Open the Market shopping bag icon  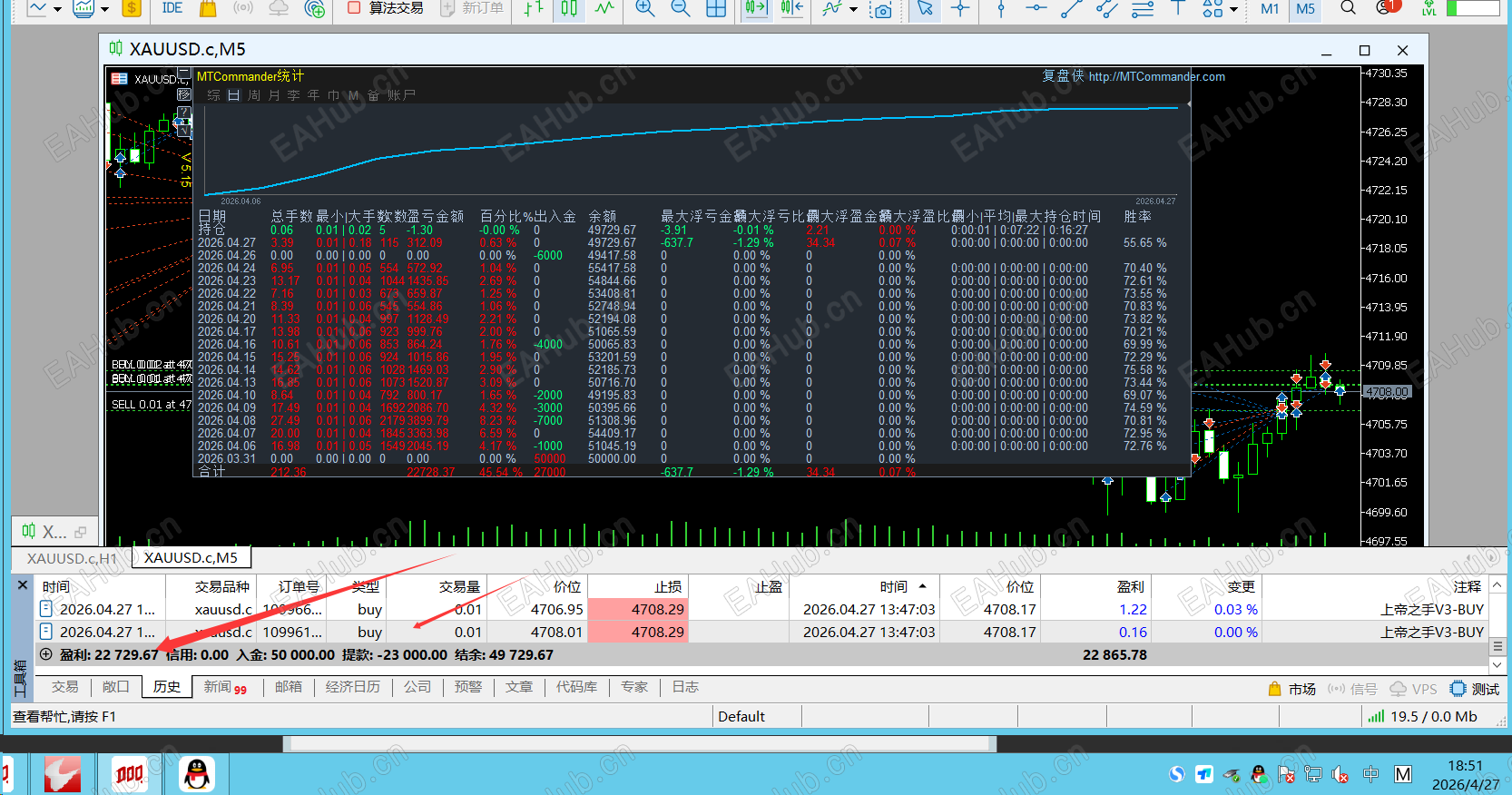pos(208,8)
